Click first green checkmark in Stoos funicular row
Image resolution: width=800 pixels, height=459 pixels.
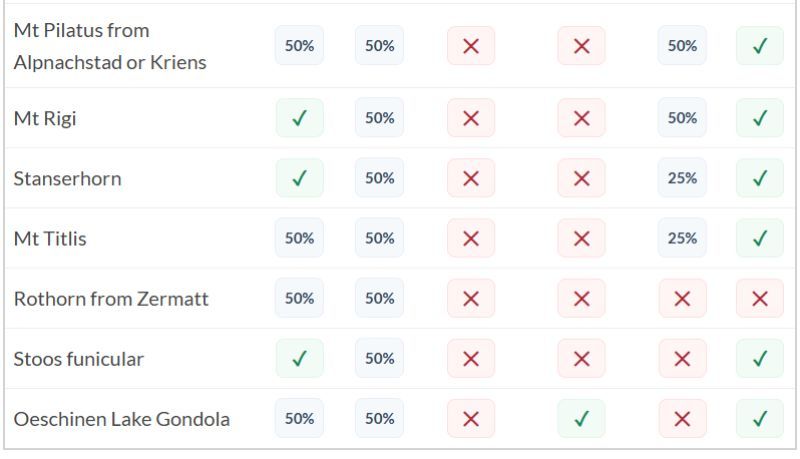tap(299, 358)
